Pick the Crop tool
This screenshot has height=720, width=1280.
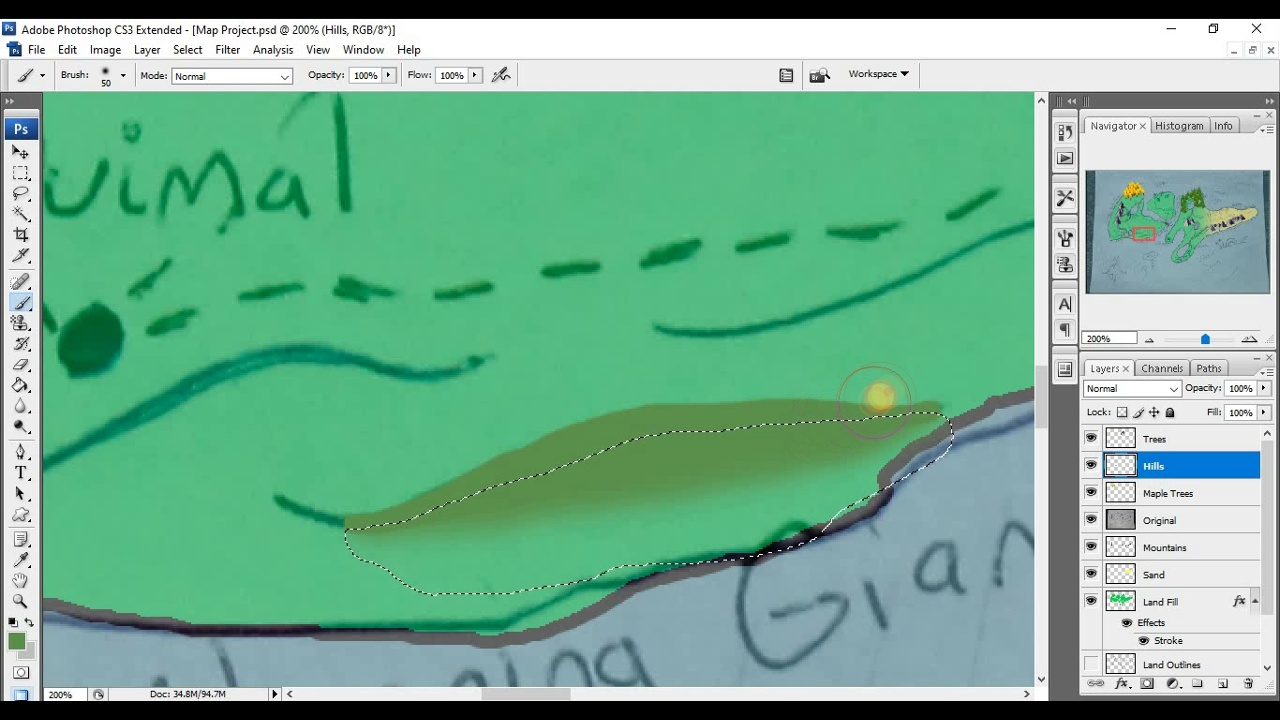(20, 234)
